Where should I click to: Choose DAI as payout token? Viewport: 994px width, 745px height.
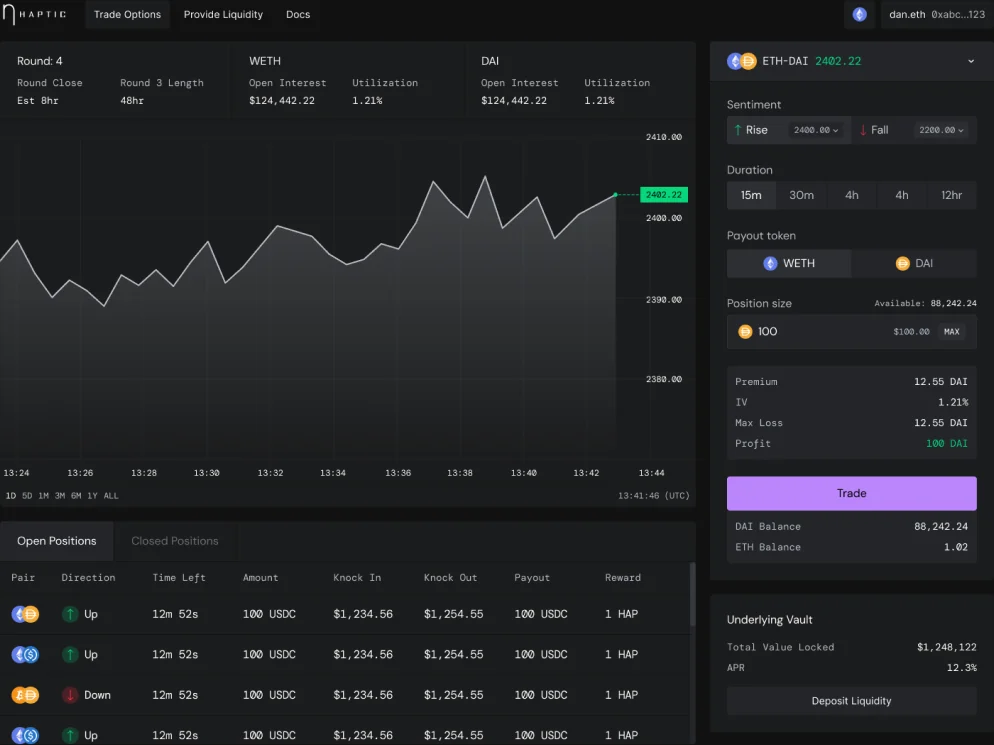913,263
